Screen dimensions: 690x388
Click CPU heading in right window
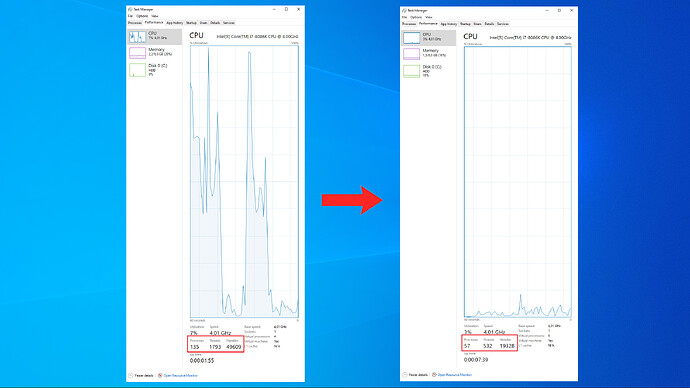pyautogui.click(x=470, y=37)
